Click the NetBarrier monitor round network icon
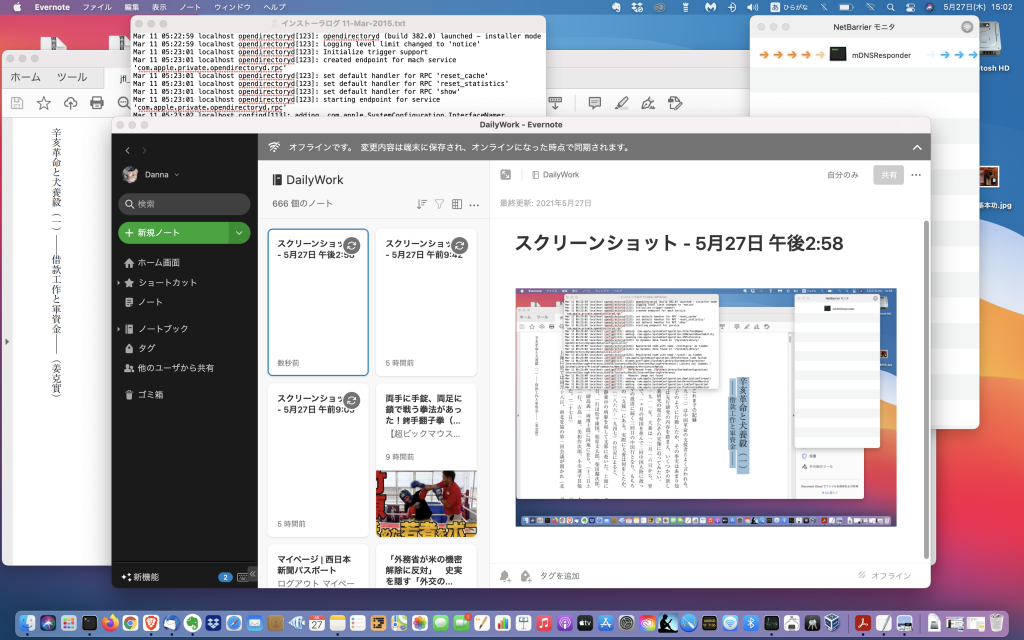1024x640 pixels. pyautogui.click(x=967, y=27)
